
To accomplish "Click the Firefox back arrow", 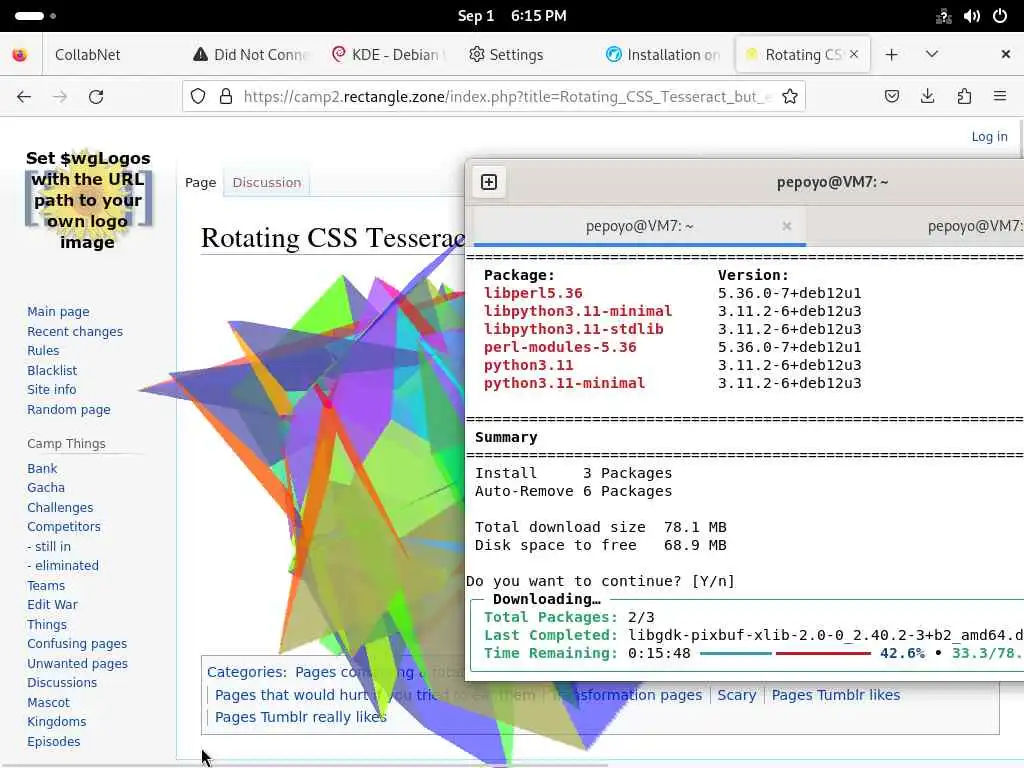I will point(24,97).
